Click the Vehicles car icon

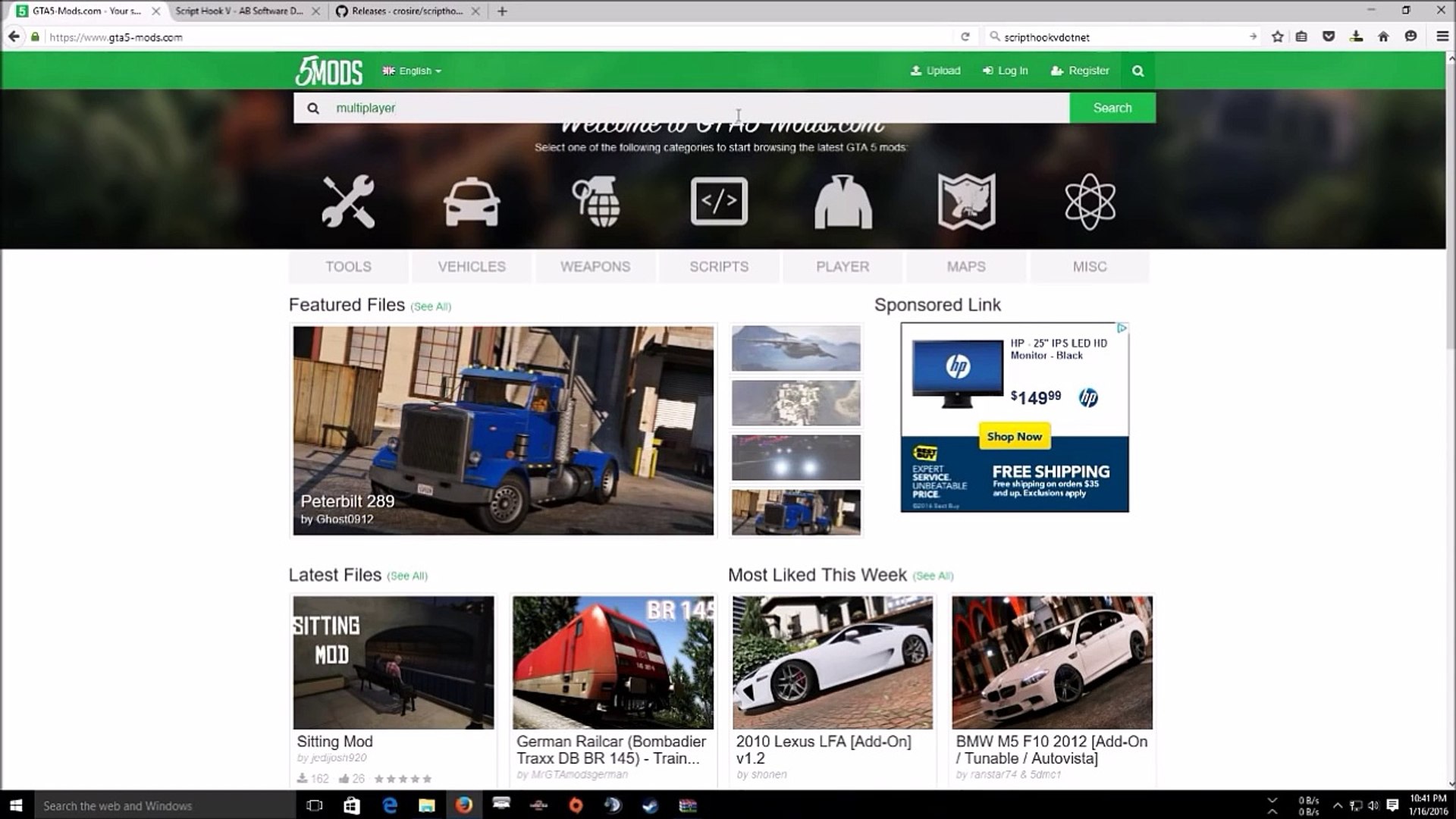tap(471, 202)
